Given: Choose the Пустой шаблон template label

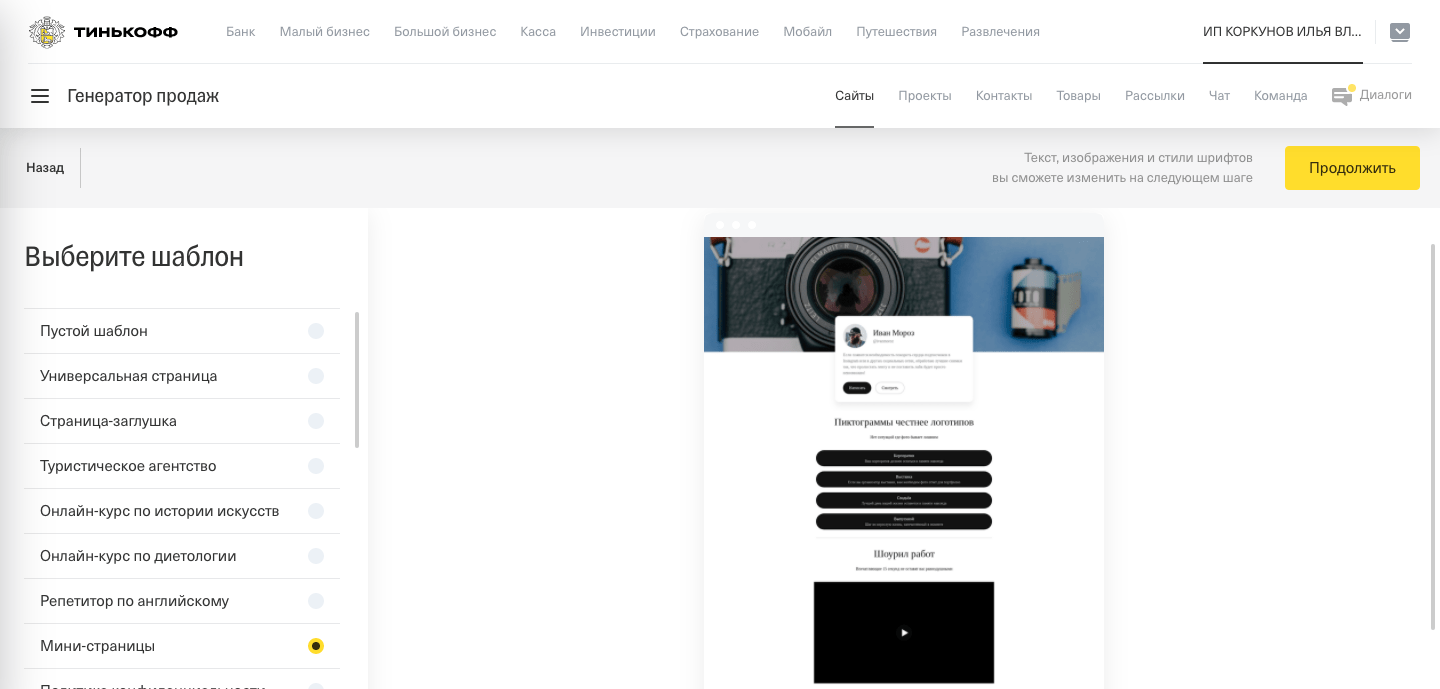Looking at the screenshot, I should (x=94, y=331).
